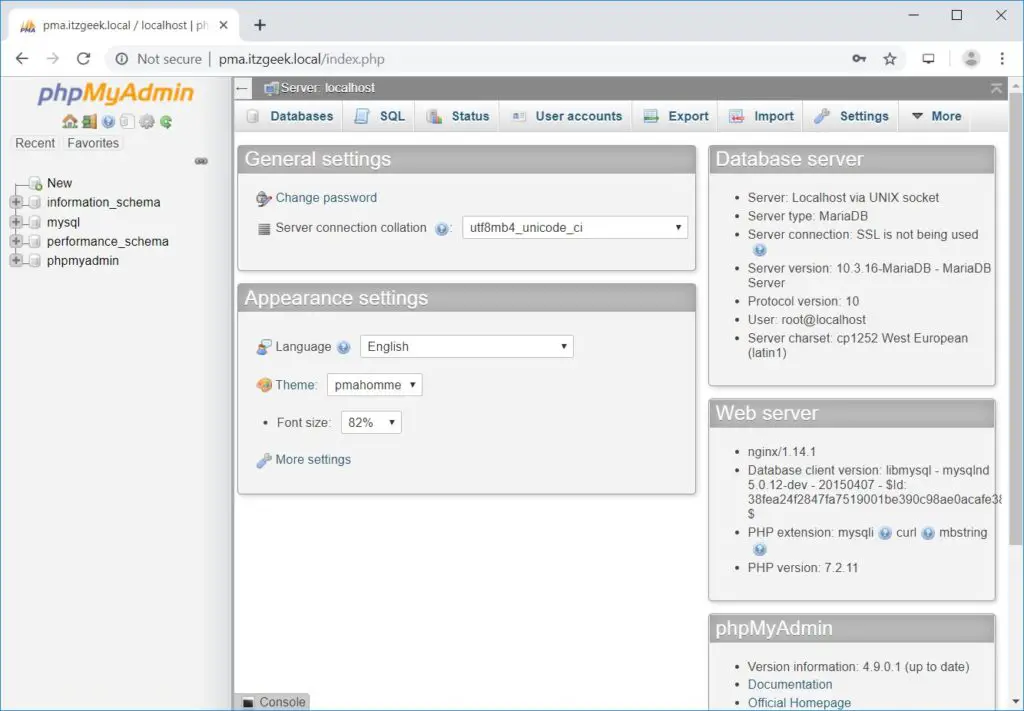This screenshot has width=1024, height=711.
Task: Click the cast media icon in Chrome toolbar
Action: 928,59
